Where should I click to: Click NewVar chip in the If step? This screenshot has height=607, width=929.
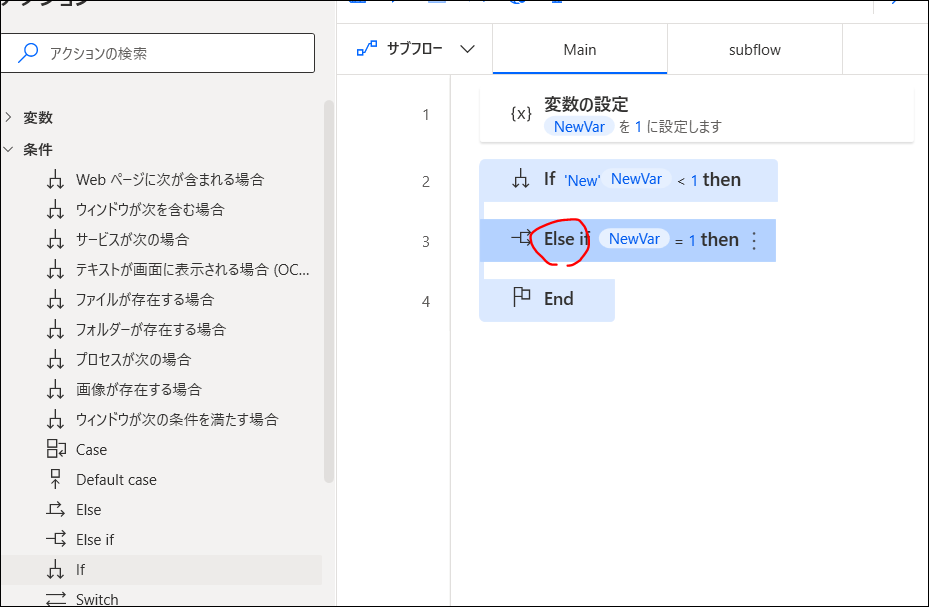pyautogui.click(x=636, y=179)
